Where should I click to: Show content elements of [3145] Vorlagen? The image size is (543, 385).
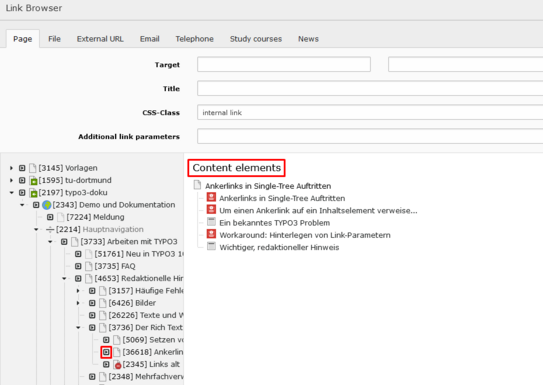[22, 168]
